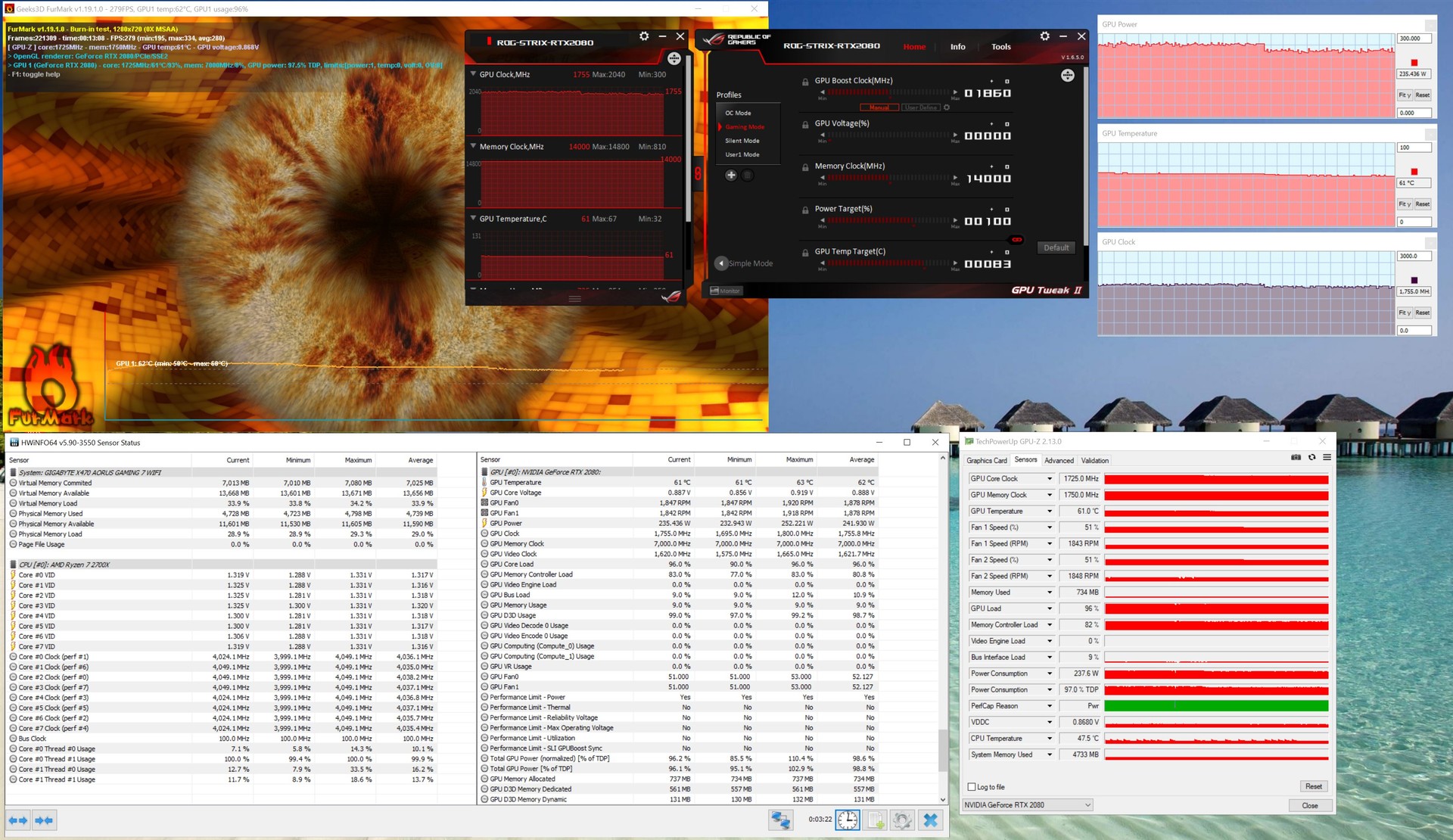The height and width of the screenshot is (840, 1453).
Task: Open GPU Tweak II settings gear
Action: coord(1044,36)
